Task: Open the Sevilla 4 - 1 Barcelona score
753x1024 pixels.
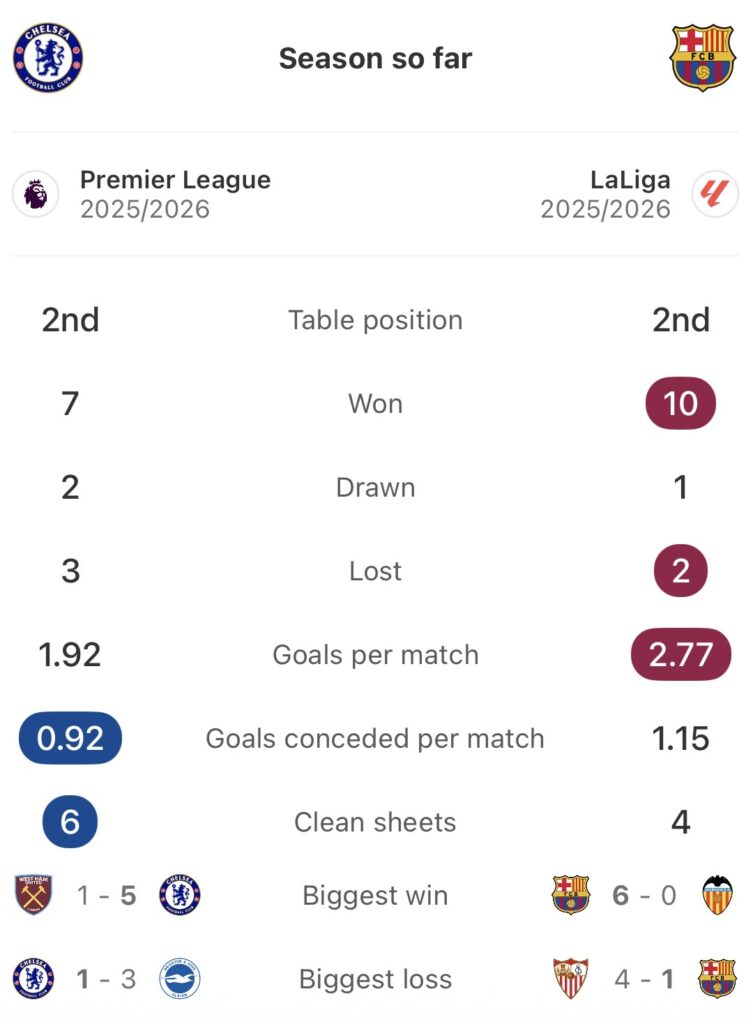Action: pos(643,979)
